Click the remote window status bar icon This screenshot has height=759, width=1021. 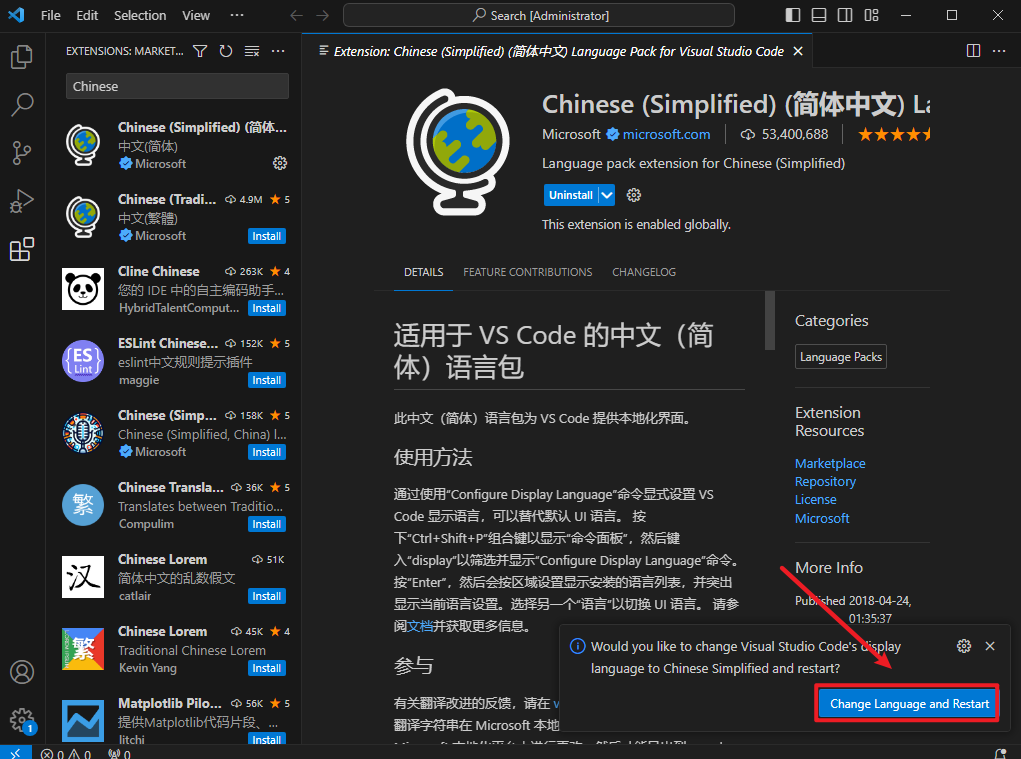pyautogui.click(x=15, y=753)
